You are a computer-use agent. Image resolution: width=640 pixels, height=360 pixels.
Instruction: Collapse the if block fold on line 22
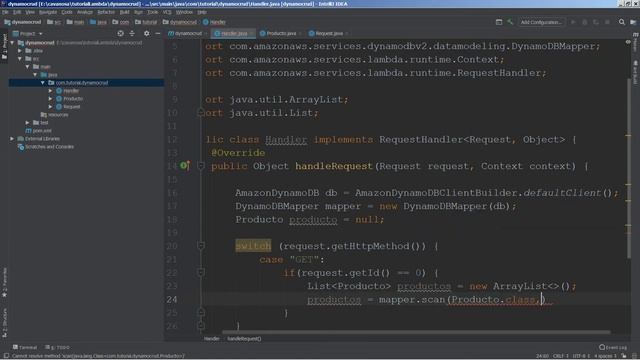tap(200, 272)
